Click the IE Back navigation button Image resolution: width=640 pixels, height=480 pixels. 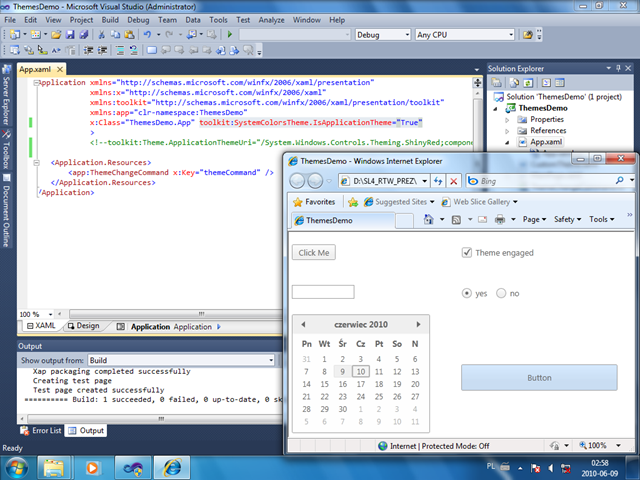pyautogui.click(x=297, y=181)
